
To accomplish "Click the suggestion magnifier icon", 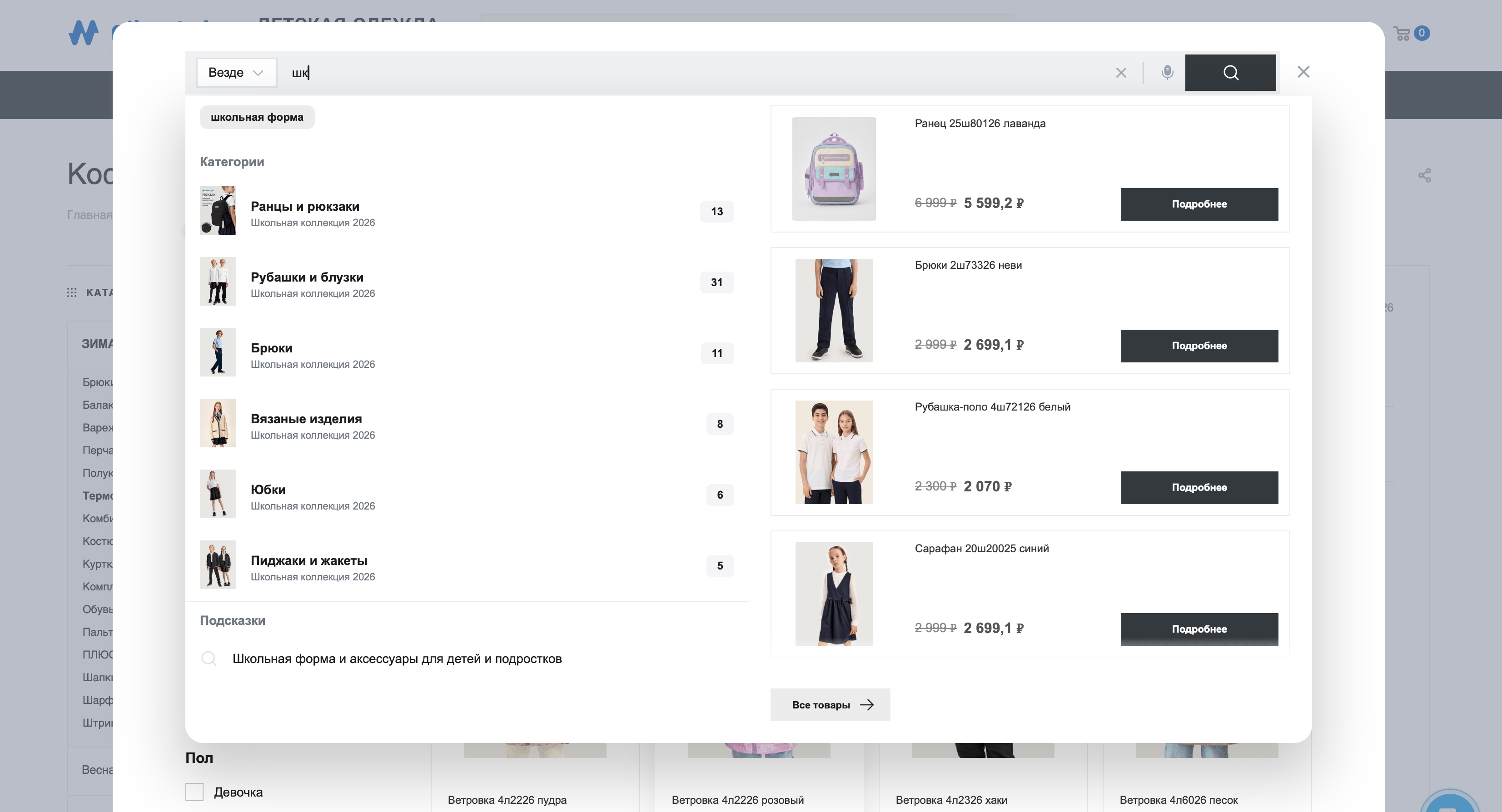I will coord(209,659).
